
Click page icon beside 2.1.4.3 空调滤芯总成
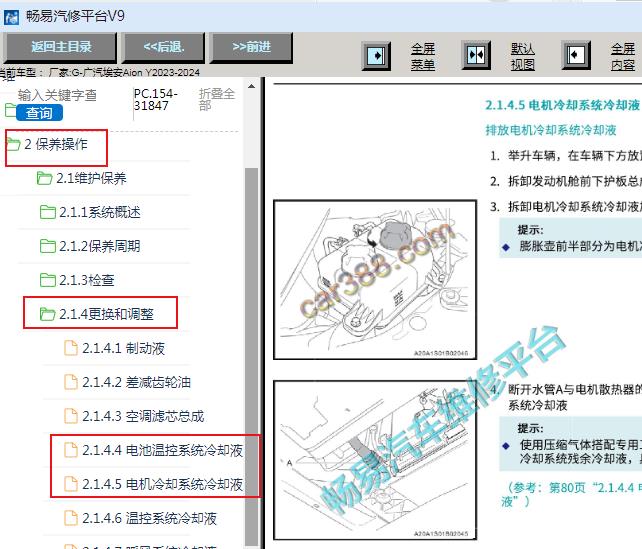point(71,416)
